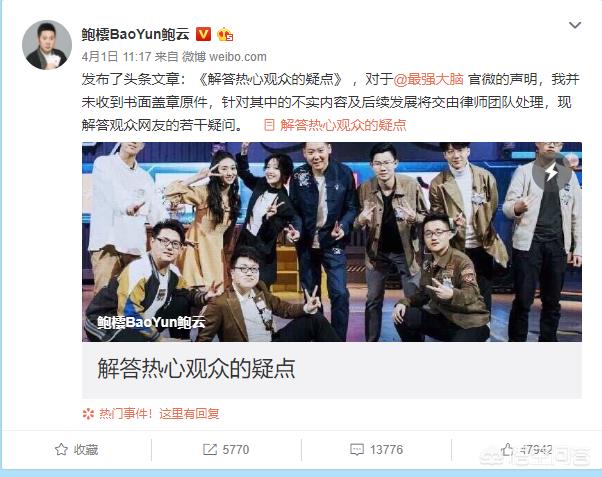Open 鮑橒BaoYun鲍云 username link

136,35
